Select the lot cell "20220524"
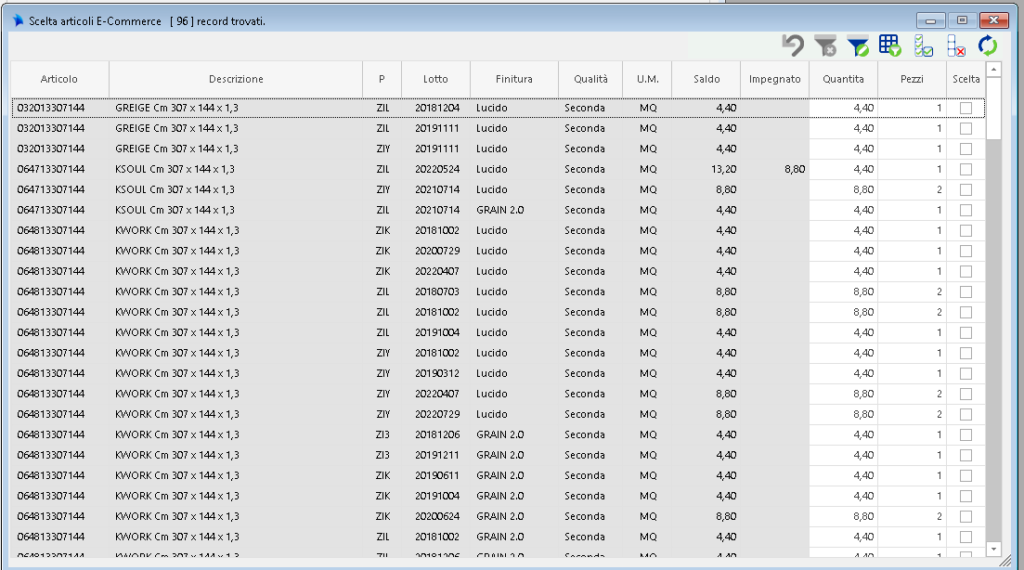This screenshot has height=570, width=1024. pyautogui.click(x=437, y=169)
